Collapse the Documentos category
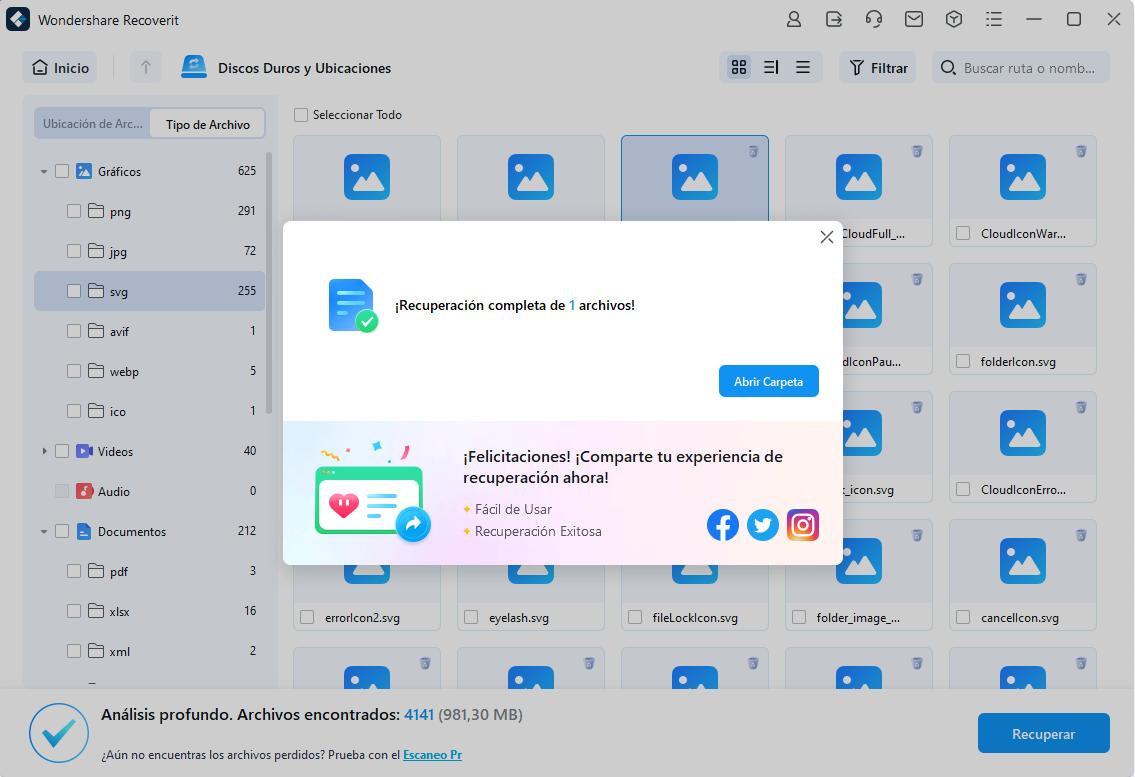The height and width of the screenshot is (777, 1135). [45, 531]
